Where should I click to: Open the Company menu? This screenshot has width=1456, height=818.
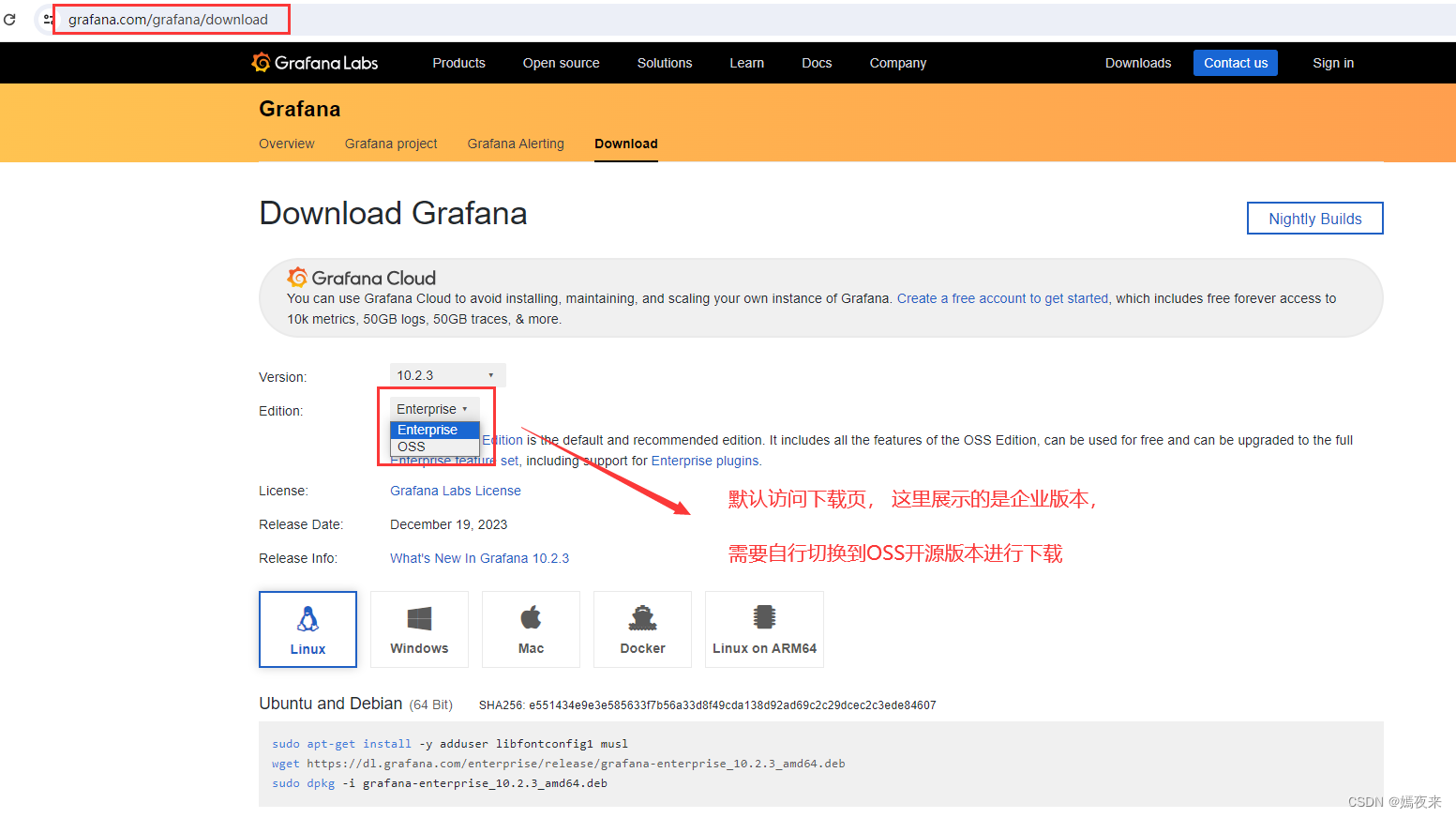point(897,63)
